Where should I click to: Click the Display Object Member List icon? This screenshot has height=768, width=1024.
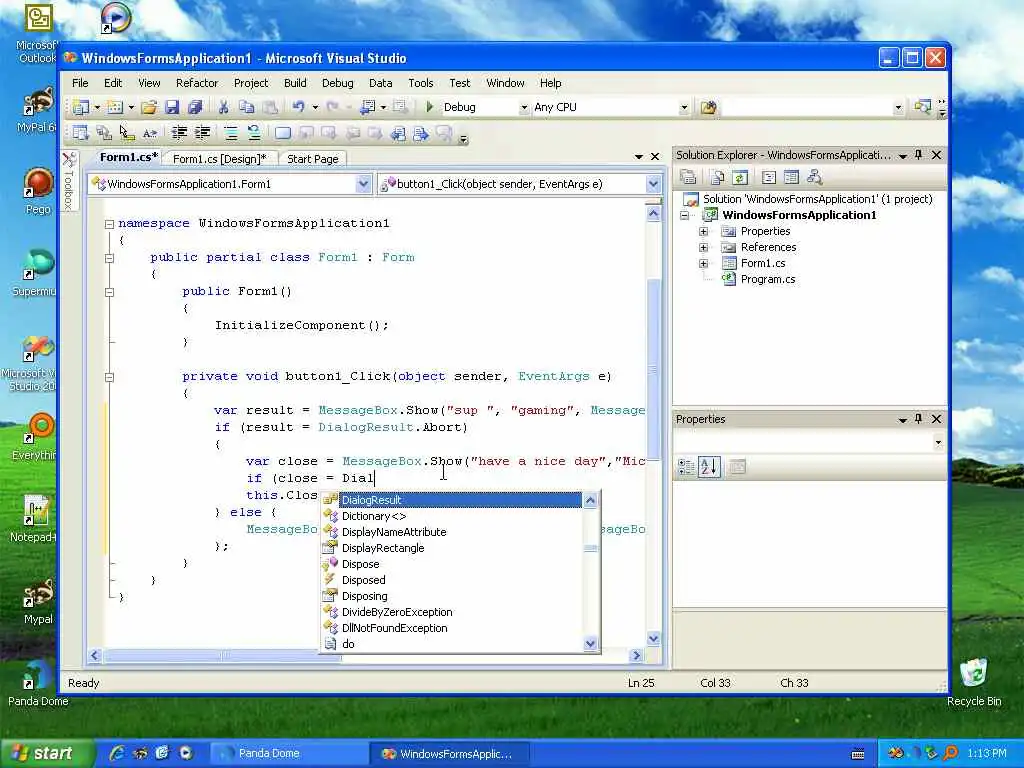click(81, 133)
